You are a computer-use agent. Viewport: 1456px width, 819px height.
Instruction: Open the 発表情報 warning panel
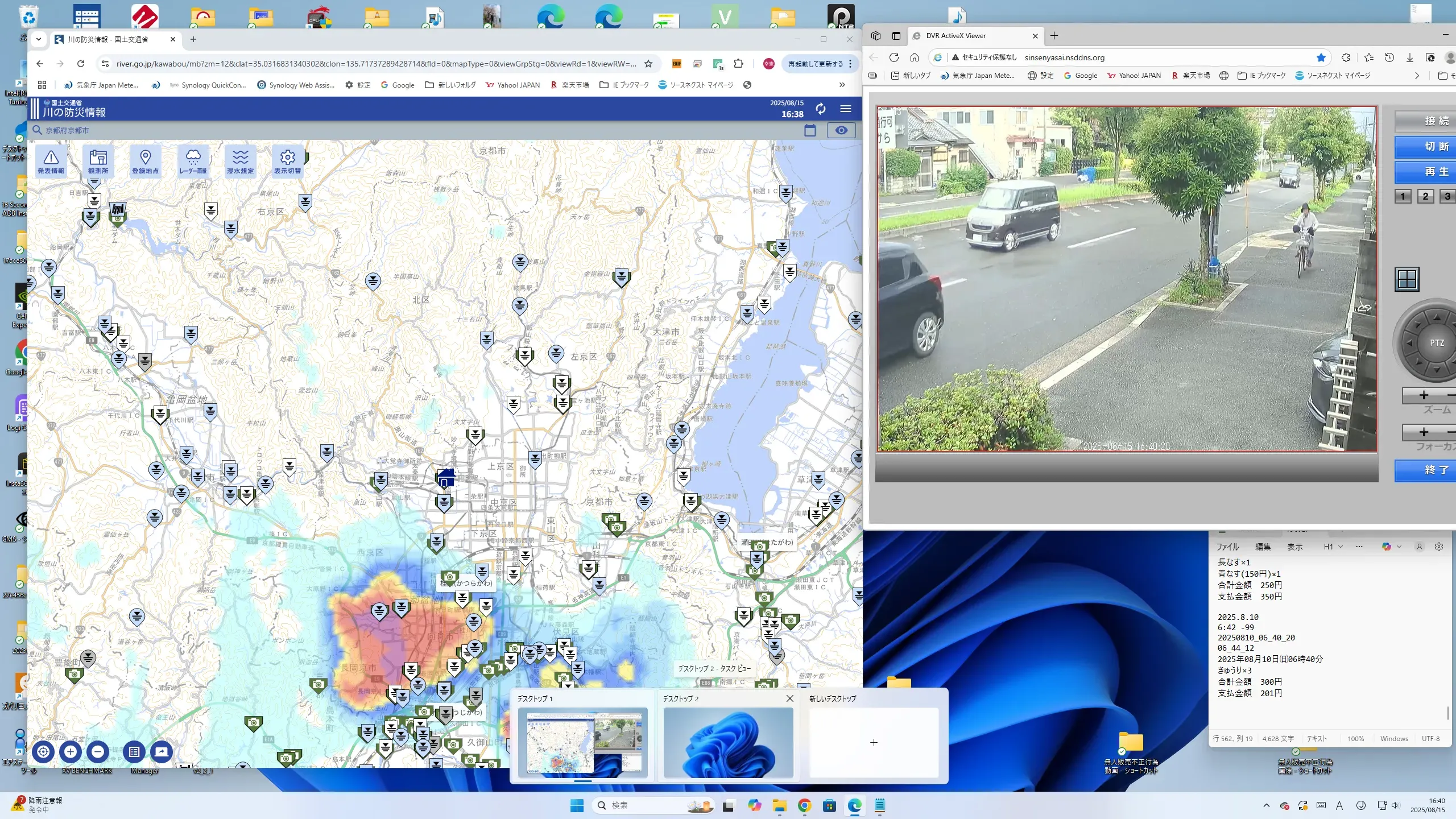[51, 161]
